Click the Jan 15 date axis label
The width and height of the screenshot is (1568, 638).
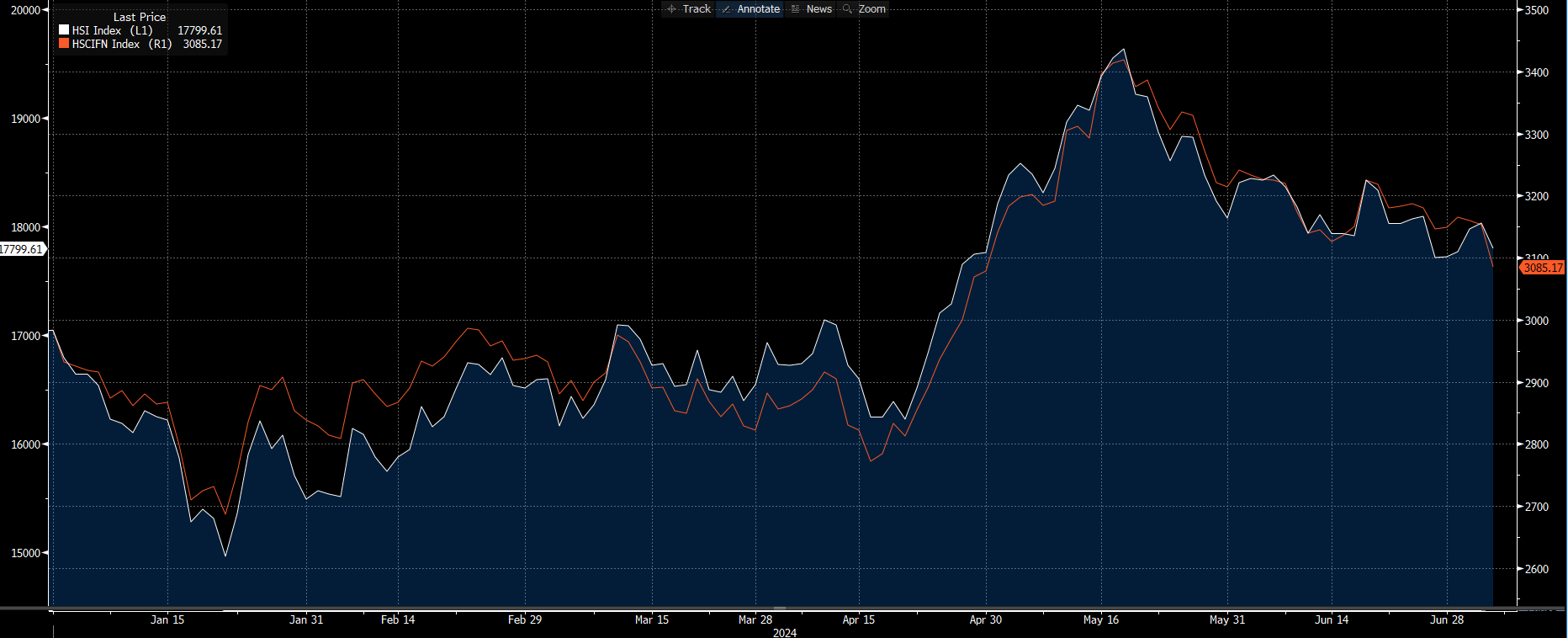click(167, 619)
